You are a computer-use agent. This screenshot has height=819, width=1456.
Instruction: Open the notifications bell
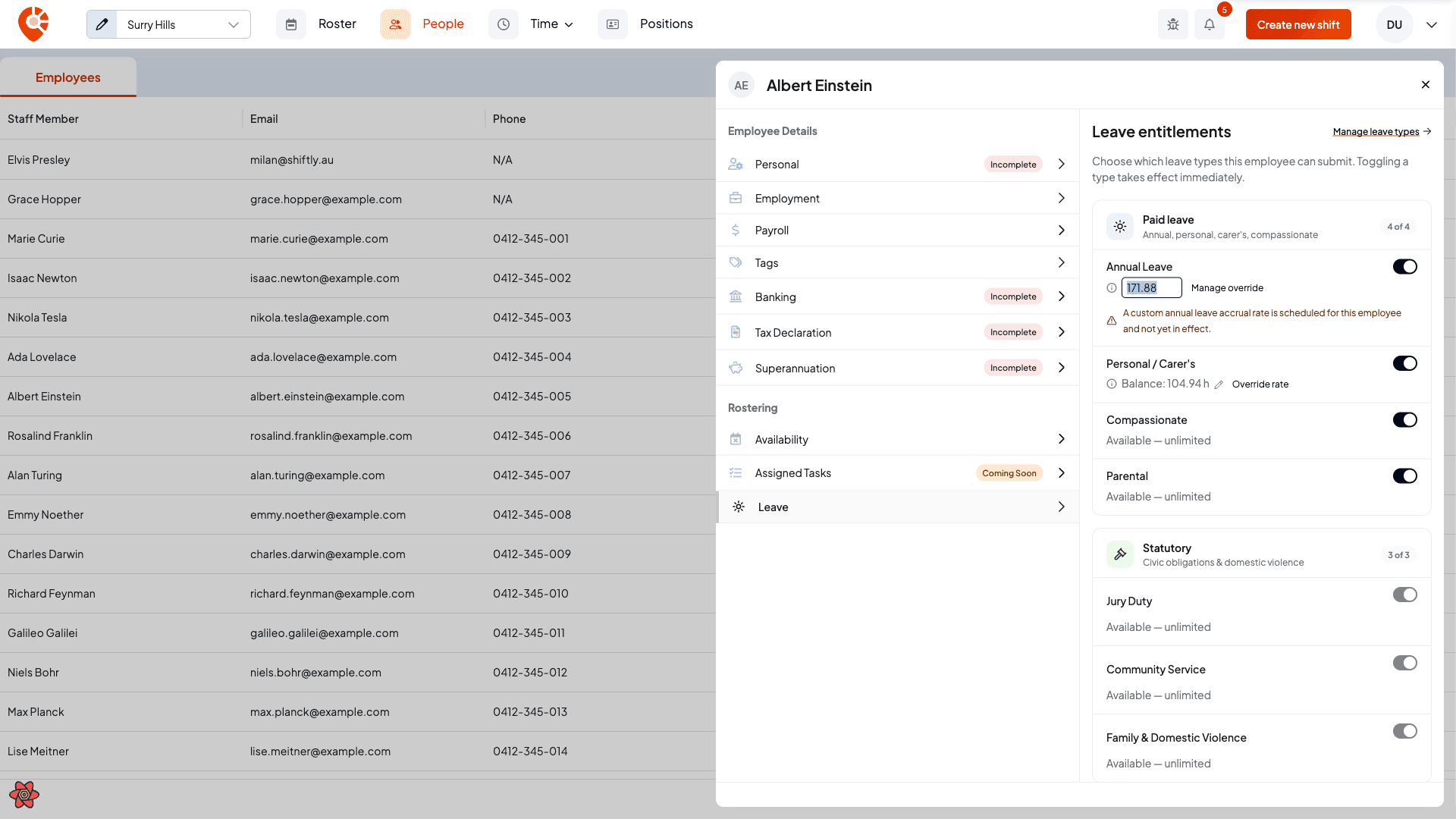(x=1210, y=24)
